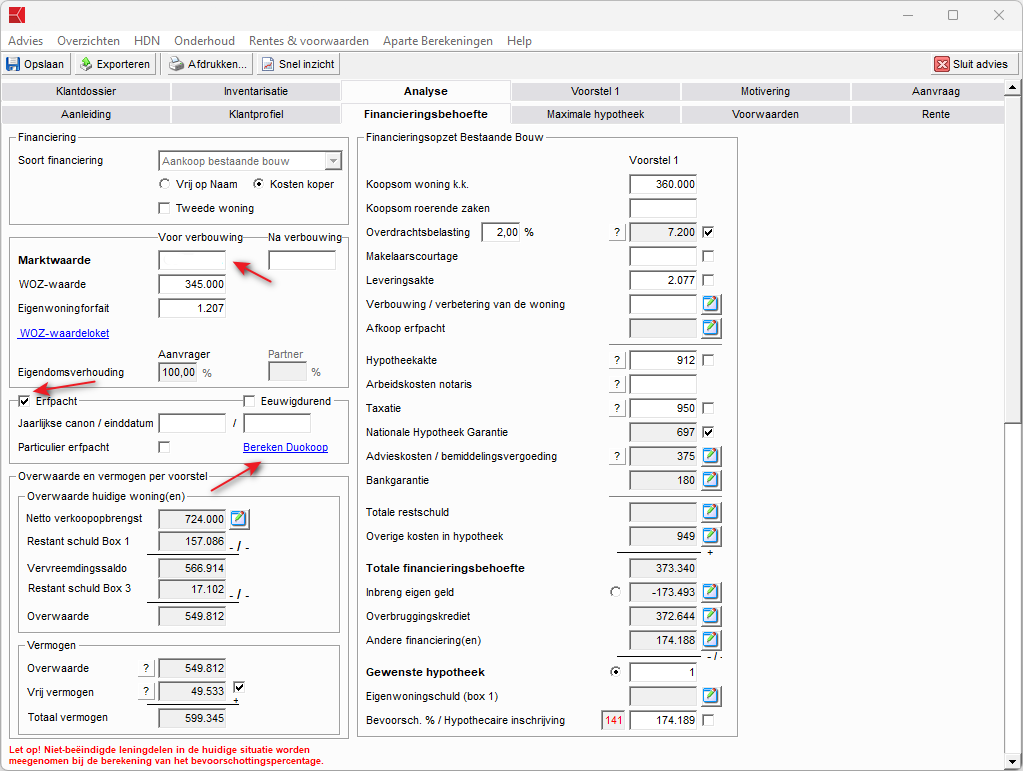Edit Overige kosten in hypotheek
This screenshot has width=1023, height=771.
pos(711,536)
